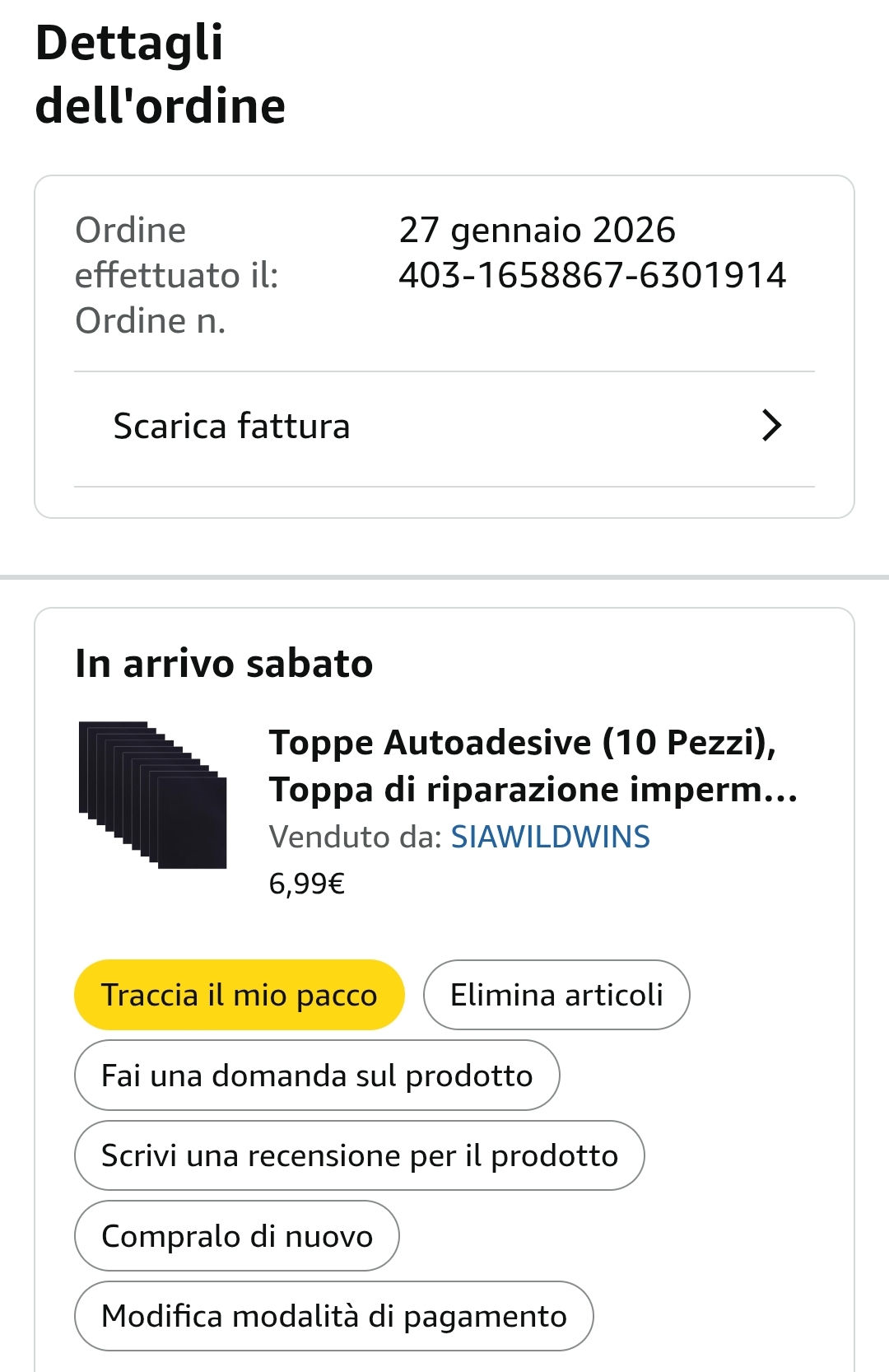
Task: Open Modifica modalità di pagamento
Action: click(x=333, y=1316)
